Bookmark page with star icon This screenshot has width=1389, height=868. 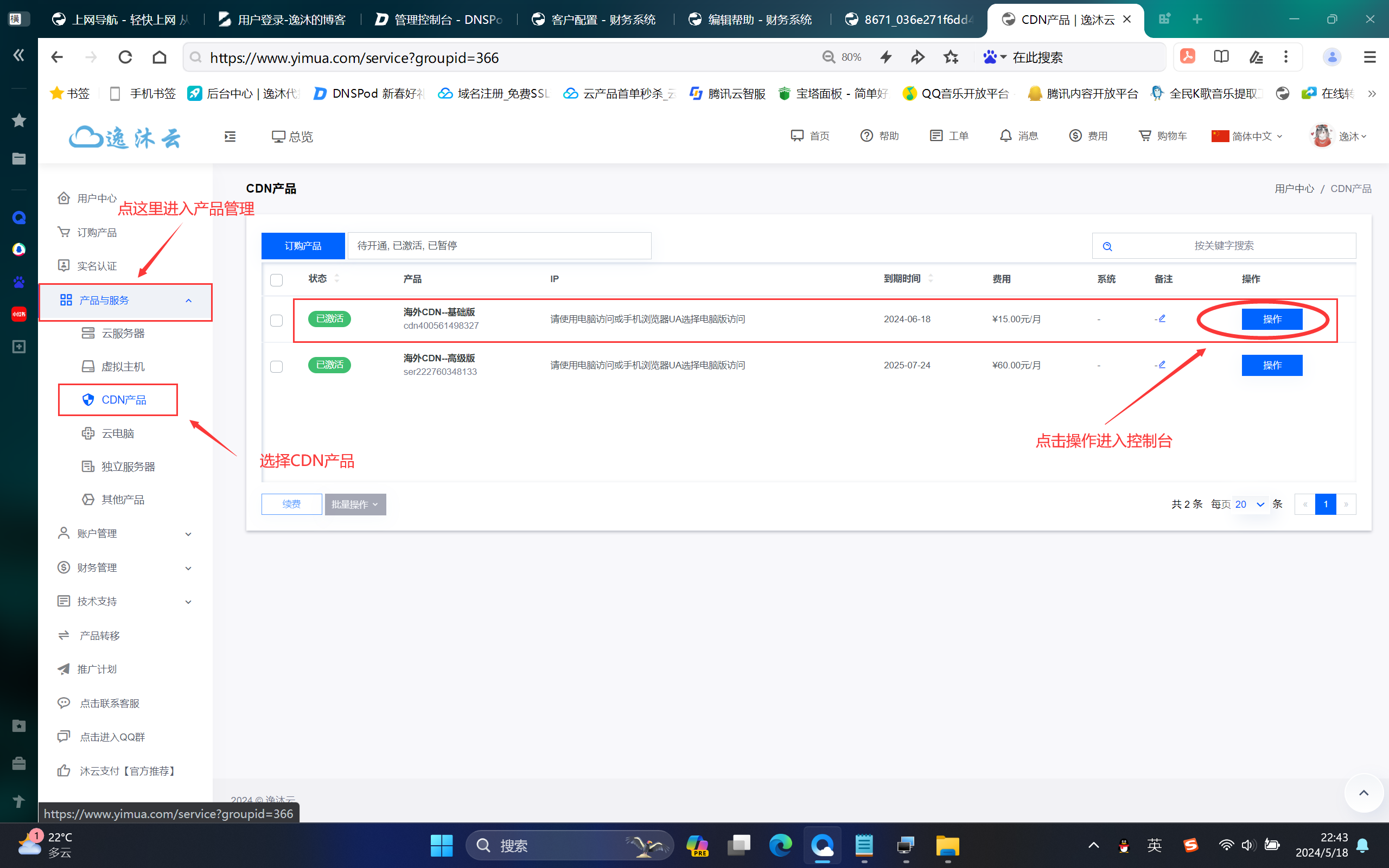[x=951, y=58]
